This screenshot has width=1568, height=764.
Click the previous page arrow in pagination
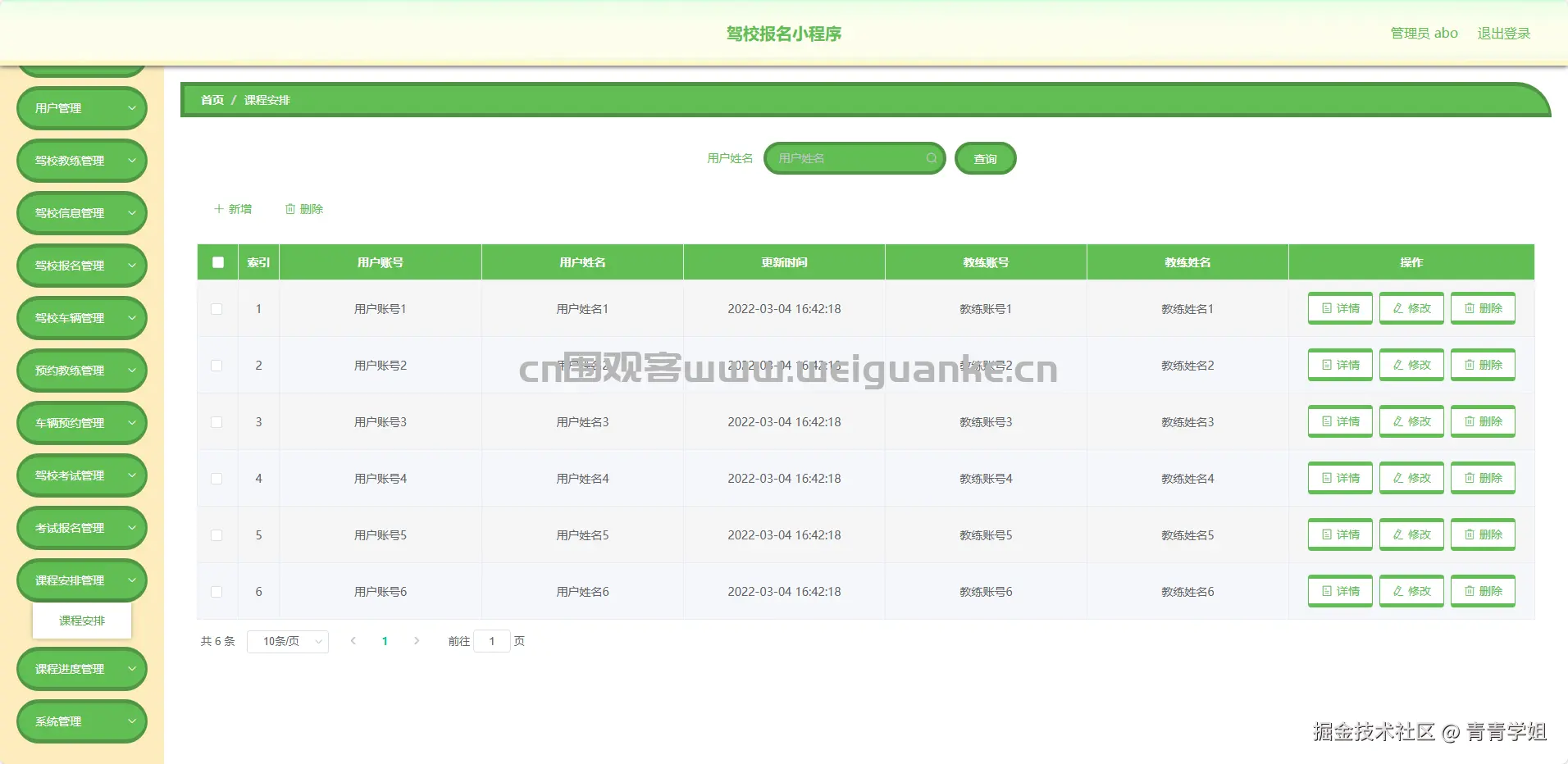point(353,641)
